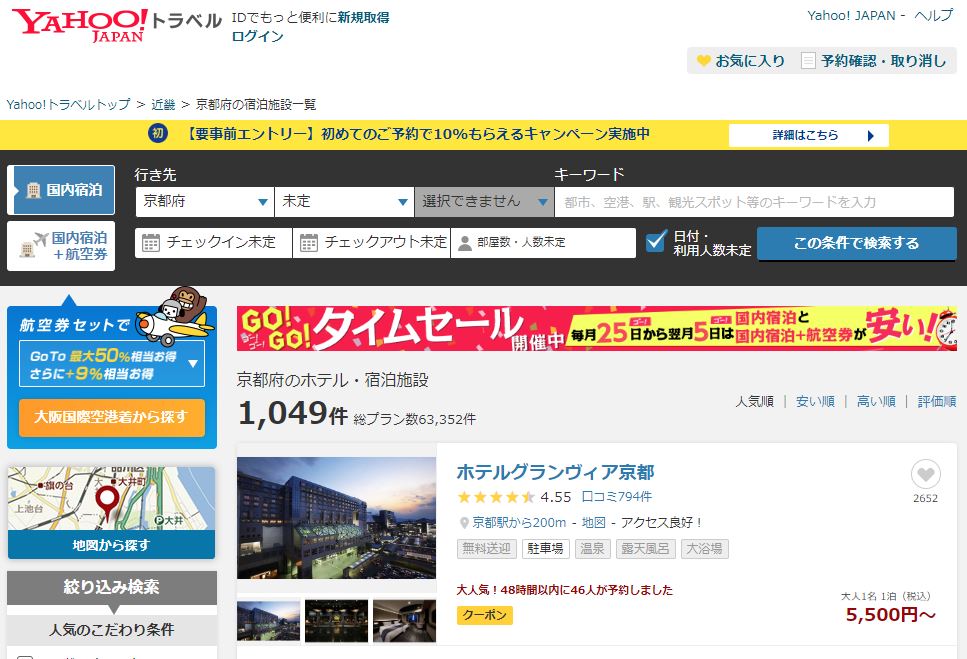Screen dimensions: 967x659
Task: Click Yahoo!トラベルトップ breadcrumb
Action: point(68,104)
